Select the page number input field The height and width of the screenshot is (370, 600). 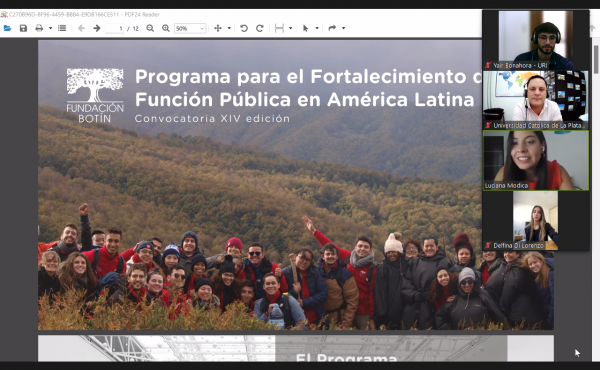pyautogui.click(x=115, y=28)
